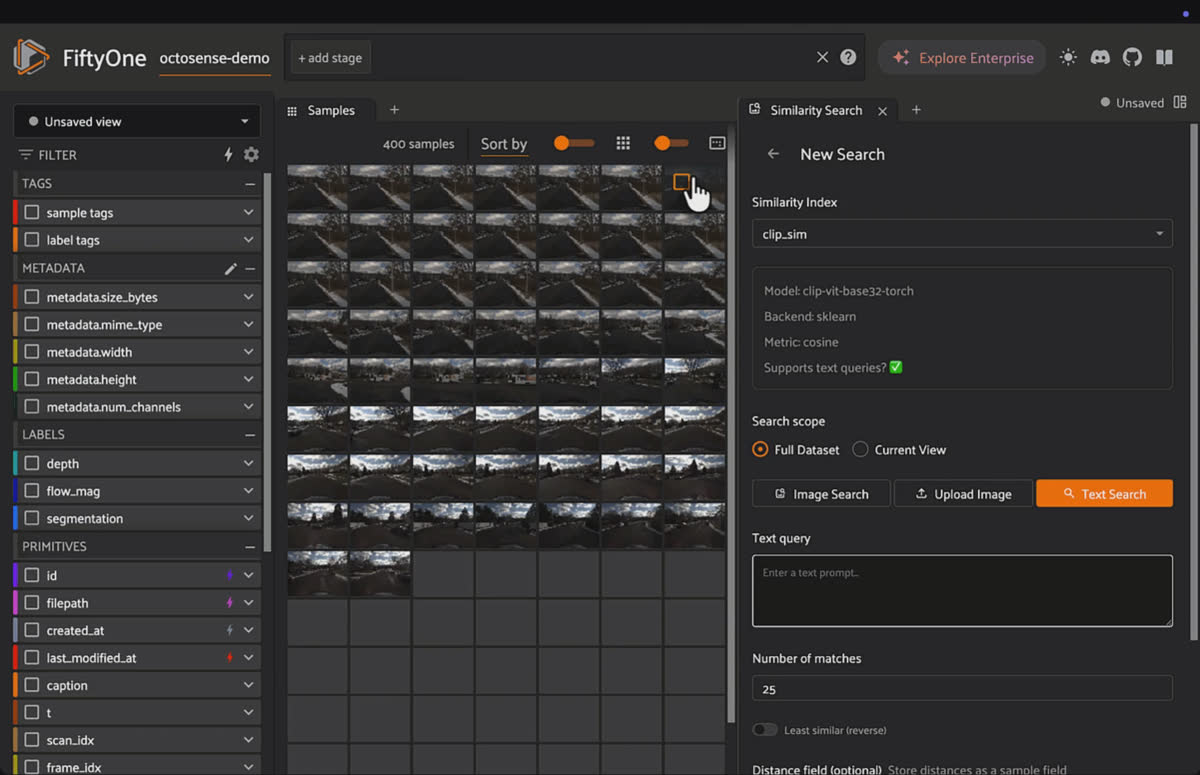Image resolution: width=1200 pixels, height=775 pixels.
Task: Click the Image Search button
Action: (821, 494)
